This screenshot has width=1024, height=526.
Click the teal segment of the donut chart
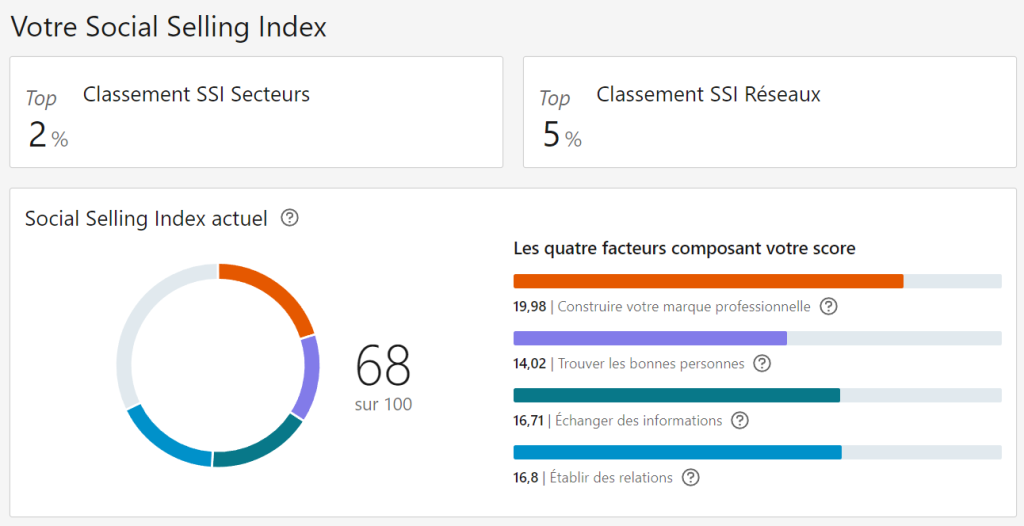(x=261, y=450)
